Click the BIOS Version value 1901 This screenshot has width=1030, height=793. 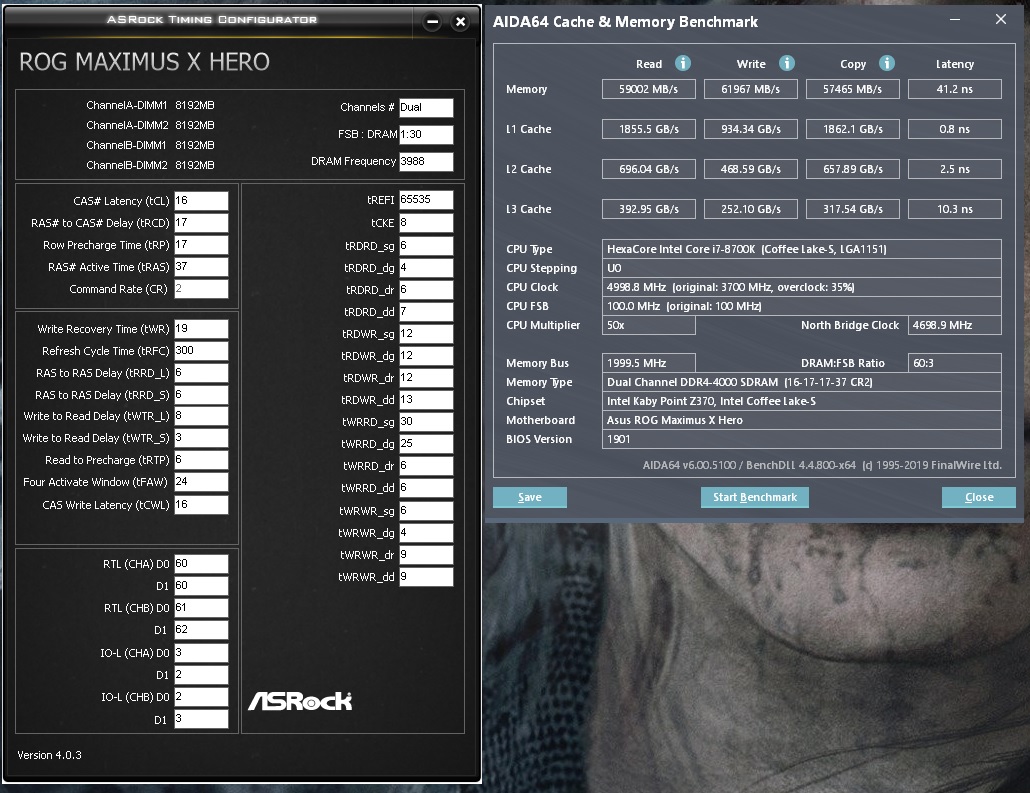coord(801,439)
